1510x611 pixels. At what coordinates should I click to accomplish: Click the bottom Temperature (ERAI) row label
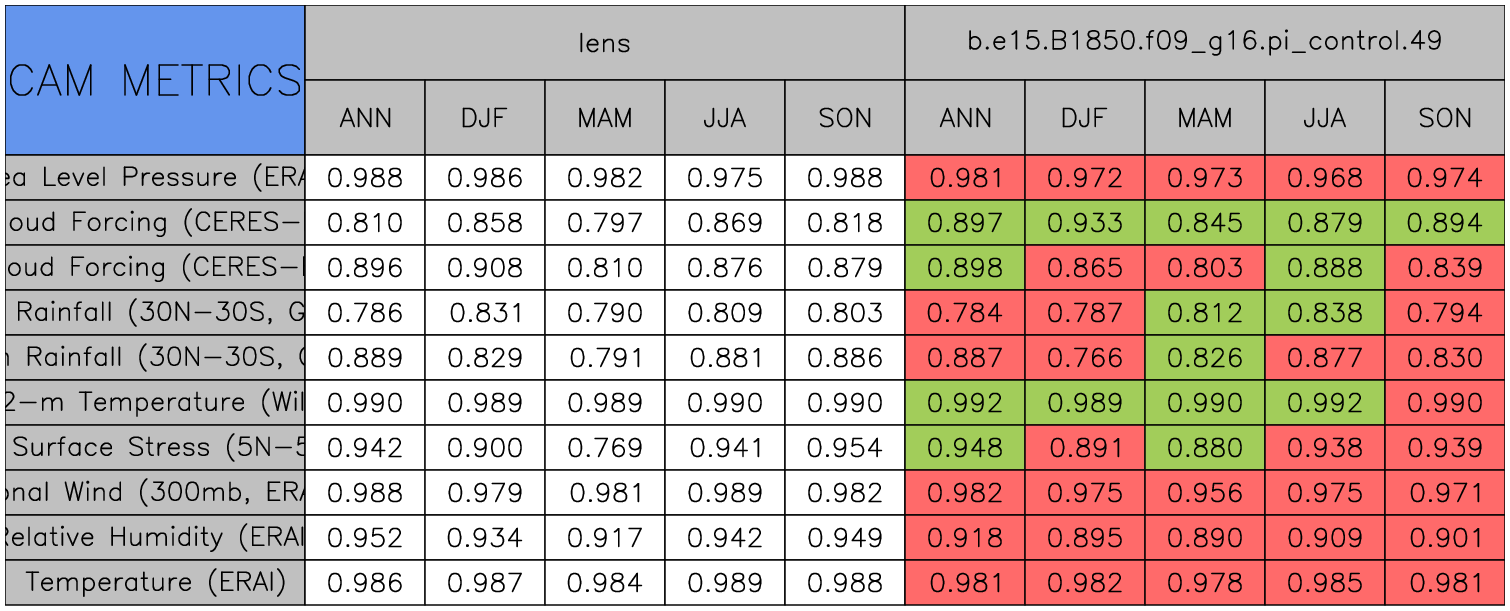click(155, 583)
